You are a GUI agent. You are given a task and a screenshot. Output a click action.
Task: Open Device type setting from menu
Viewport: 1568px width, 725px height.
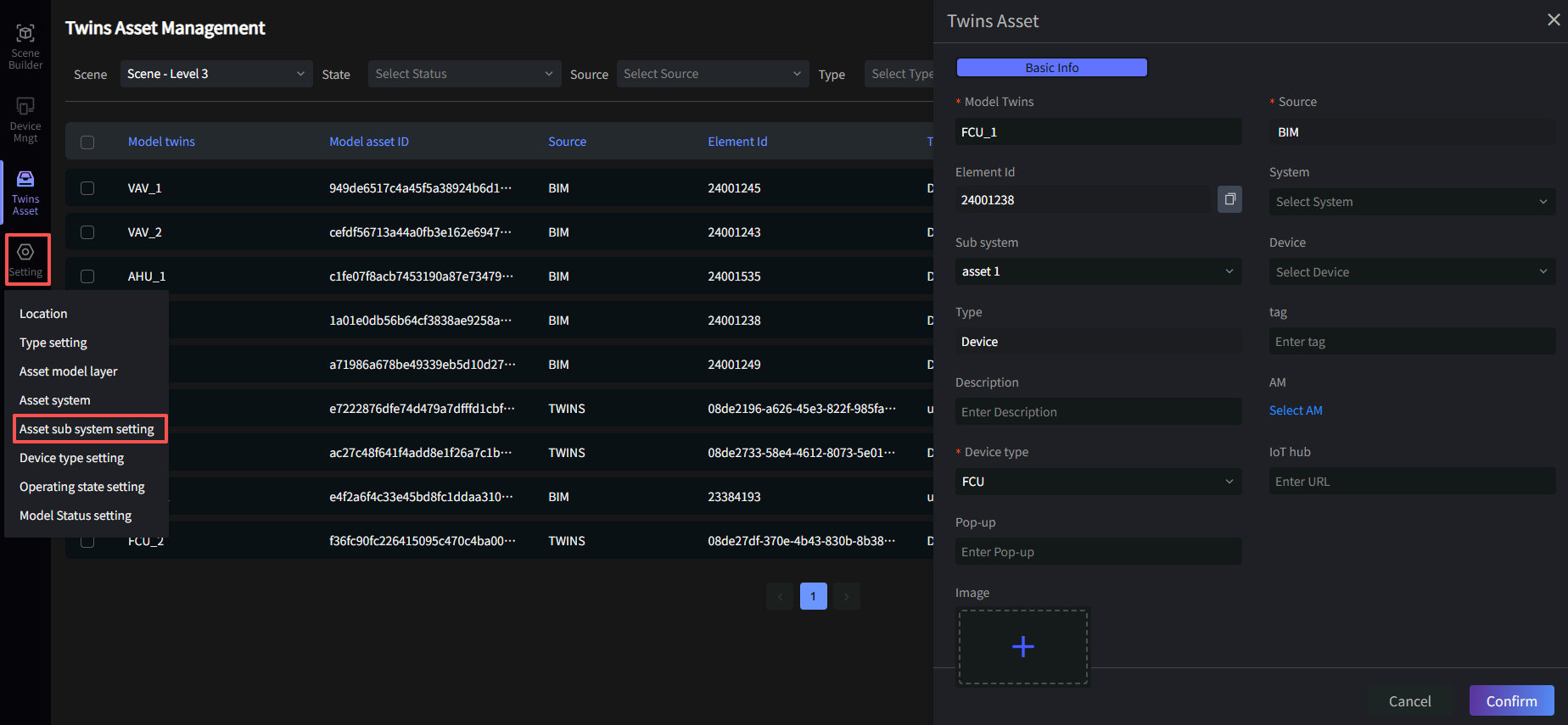(x=72, y=458)
